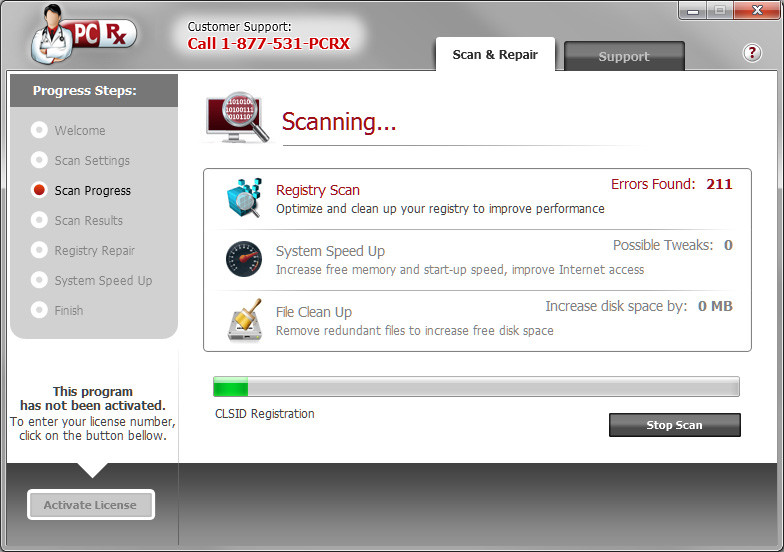Click the System Speed Up gauge icon
The width and height of the screenshot is (784, 552).
click(x=244, y=259)
